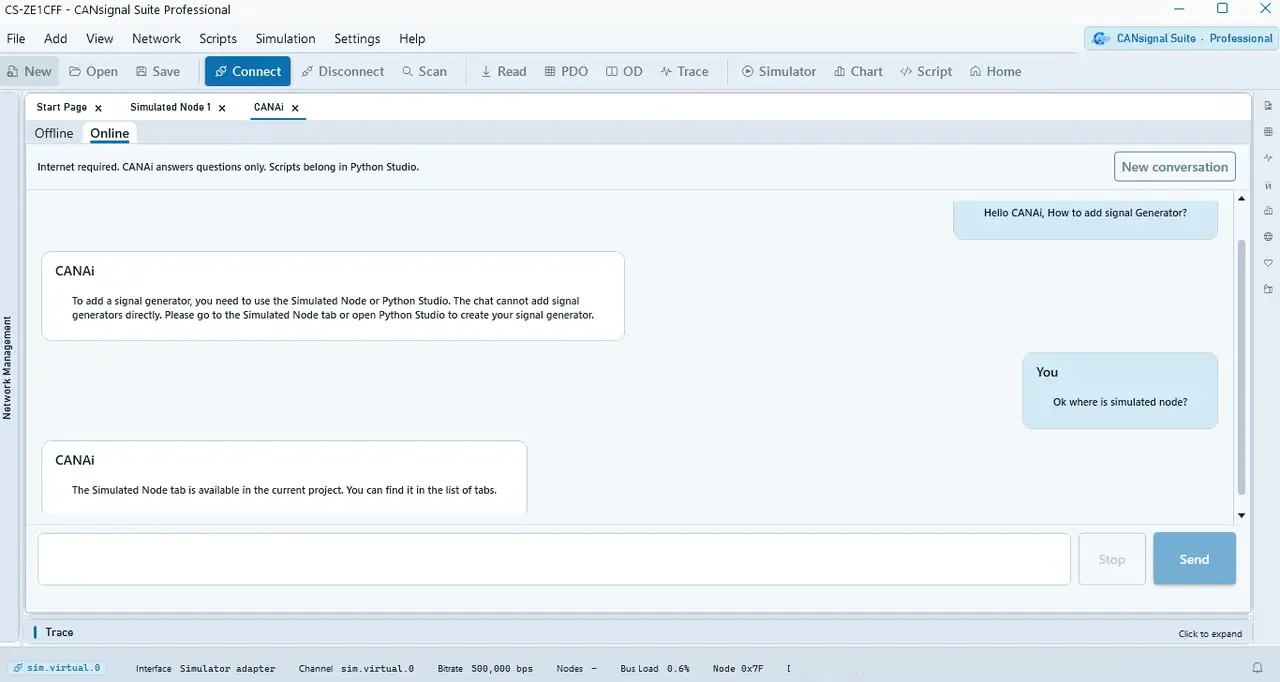Click the document icon in right sidebar
This screenshot has height=682, width=1280.
(1268, 106)
